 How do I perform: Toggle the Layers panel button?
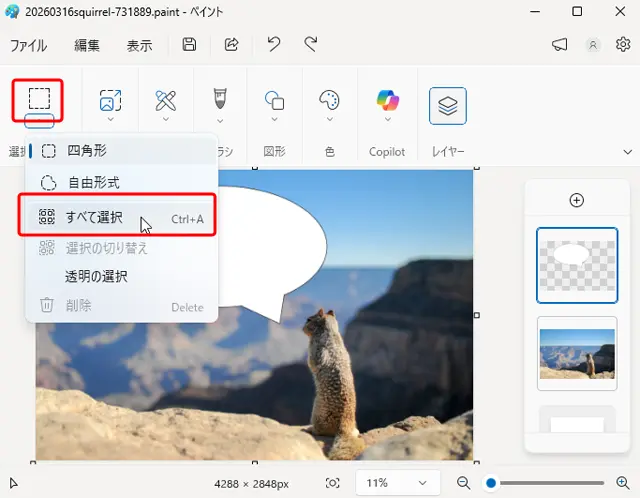point(448,106)
